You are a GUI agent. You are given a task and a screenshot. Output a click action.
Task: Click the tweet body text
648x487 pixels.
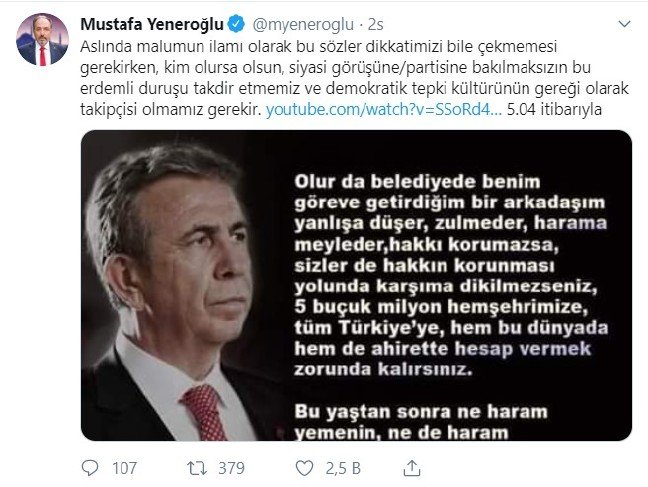pyautogui.click(x=355, y=78)
